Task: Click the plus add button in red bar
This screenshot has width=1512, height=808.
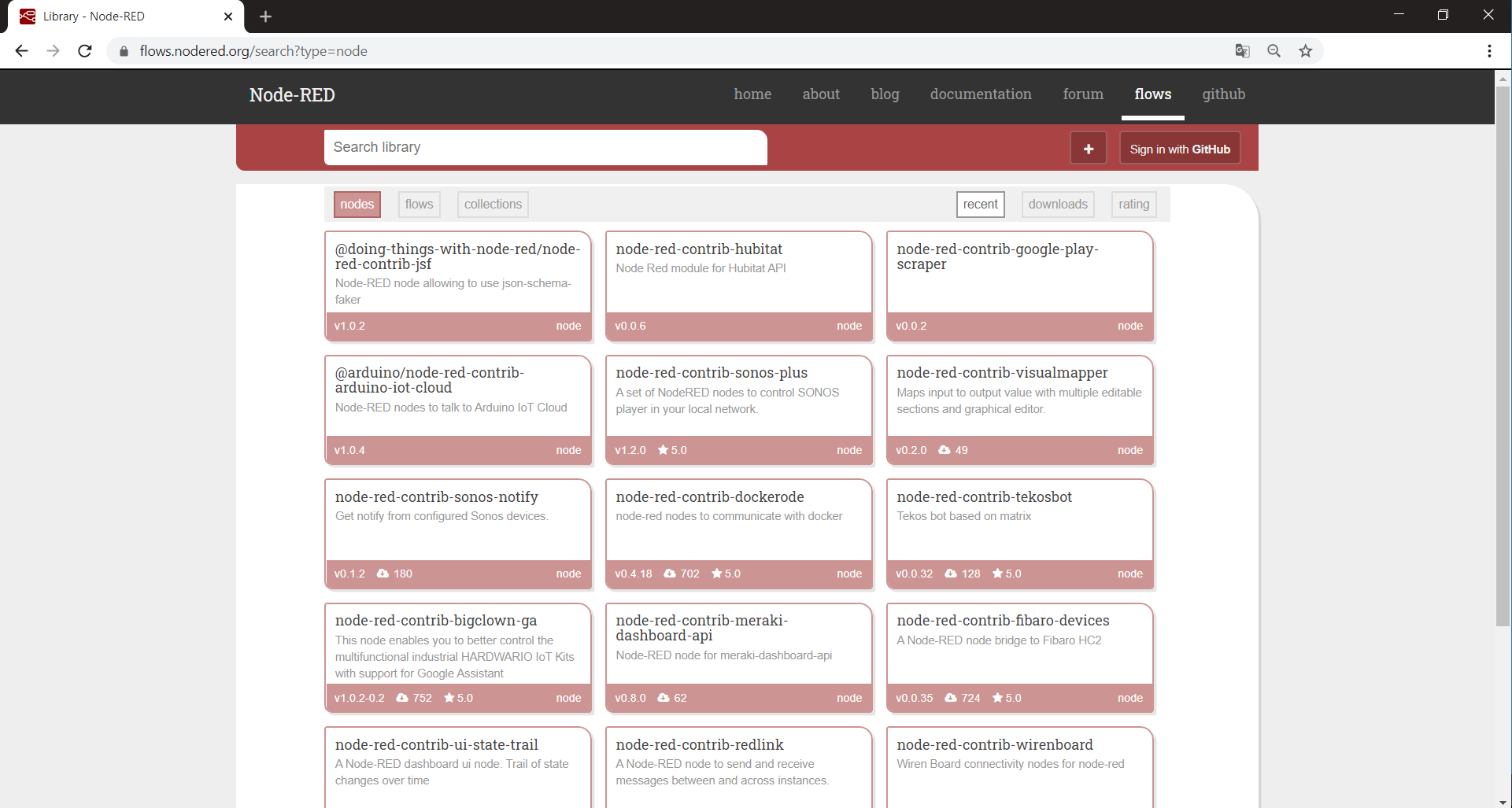Action: point(1088,149)
